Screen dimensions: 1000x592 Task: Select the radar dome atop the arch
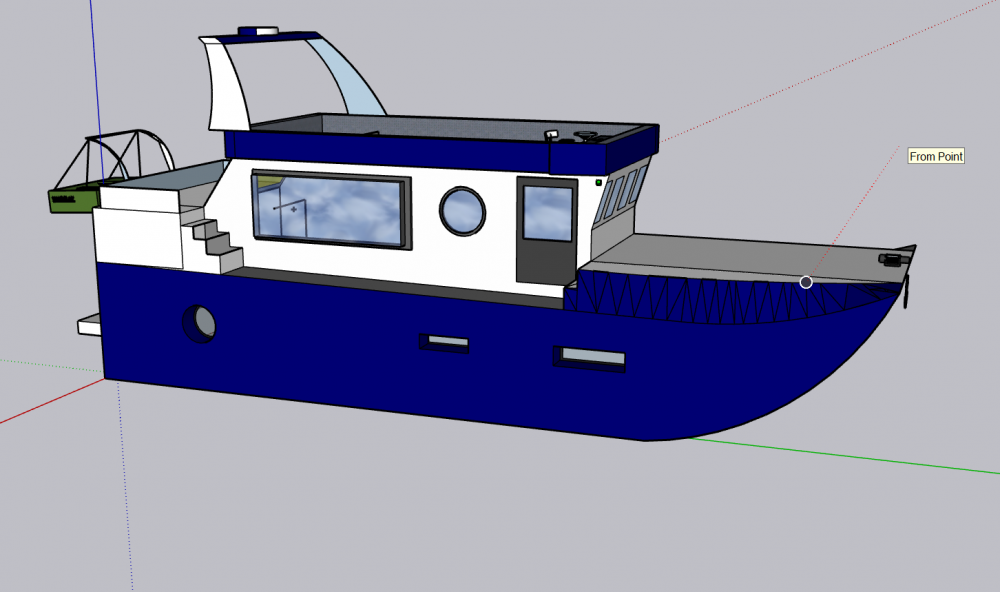(258, 31)
